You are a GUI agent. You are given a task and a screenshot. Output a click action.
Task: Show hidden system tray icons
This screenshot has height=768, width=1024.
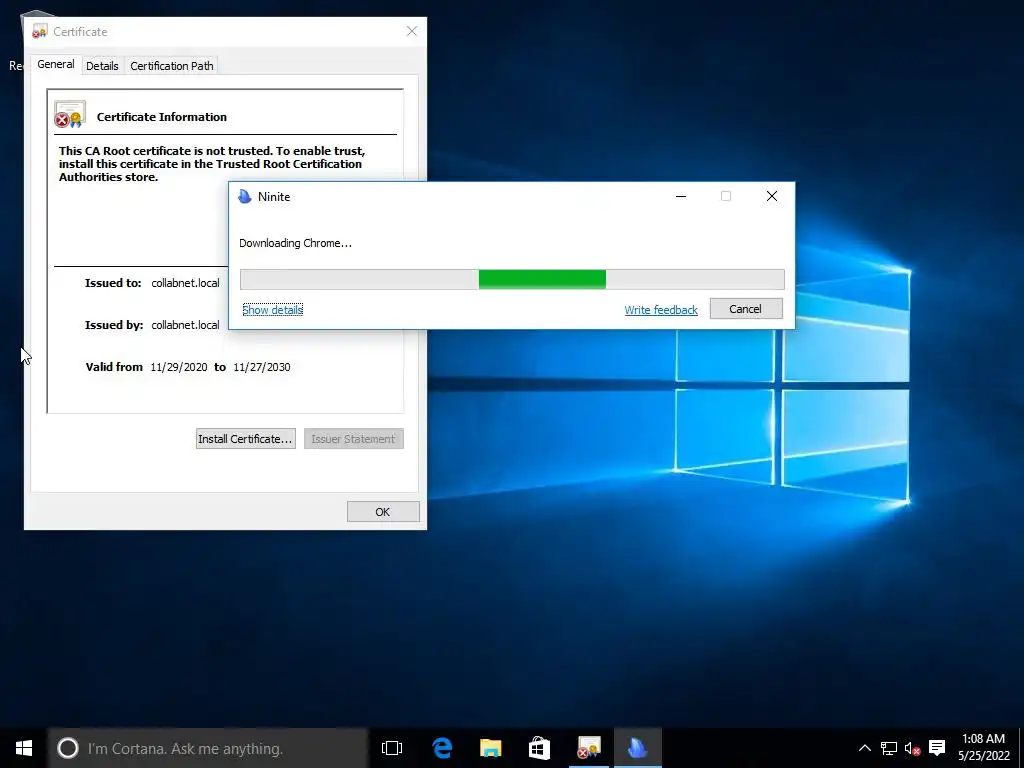865,748
